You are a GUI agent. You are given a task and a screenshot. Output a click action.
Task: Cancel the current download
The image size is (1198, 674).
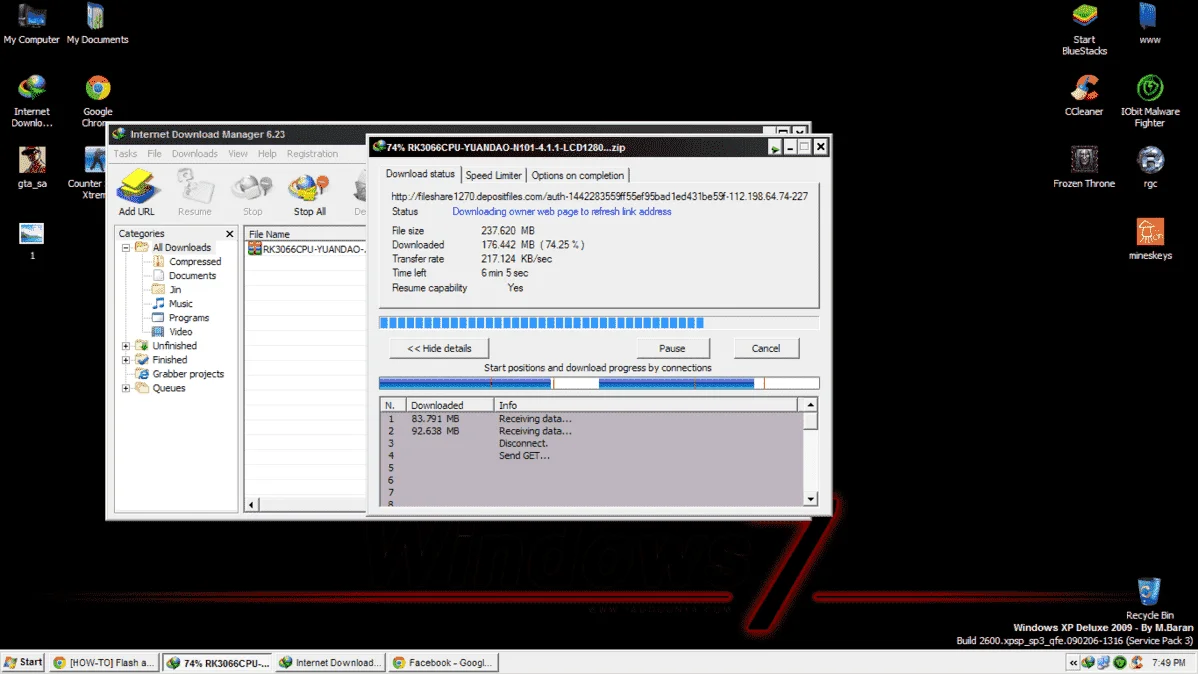click(766, 348)
